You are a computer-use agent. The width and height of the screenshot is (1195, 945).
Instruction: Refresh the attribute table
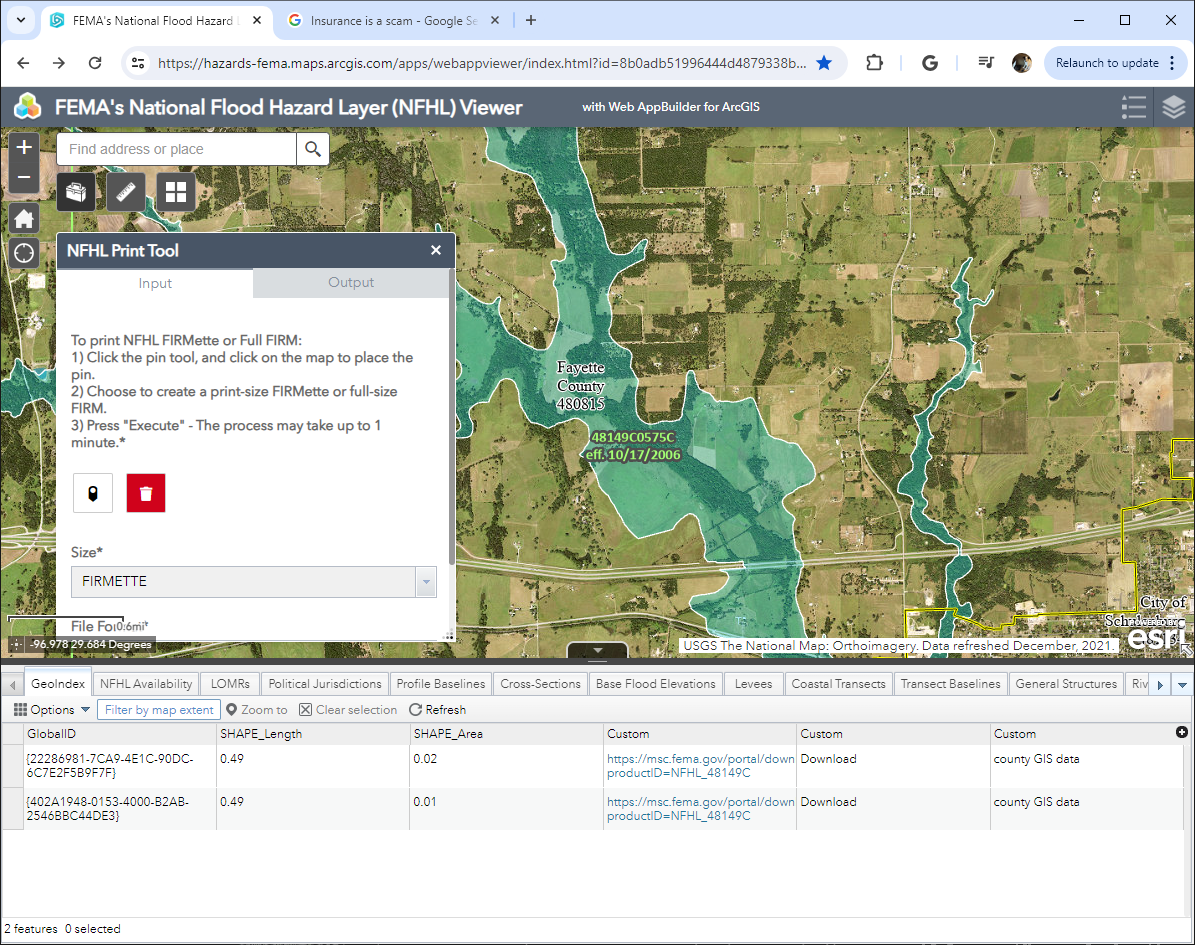click(x=437, y=710)
